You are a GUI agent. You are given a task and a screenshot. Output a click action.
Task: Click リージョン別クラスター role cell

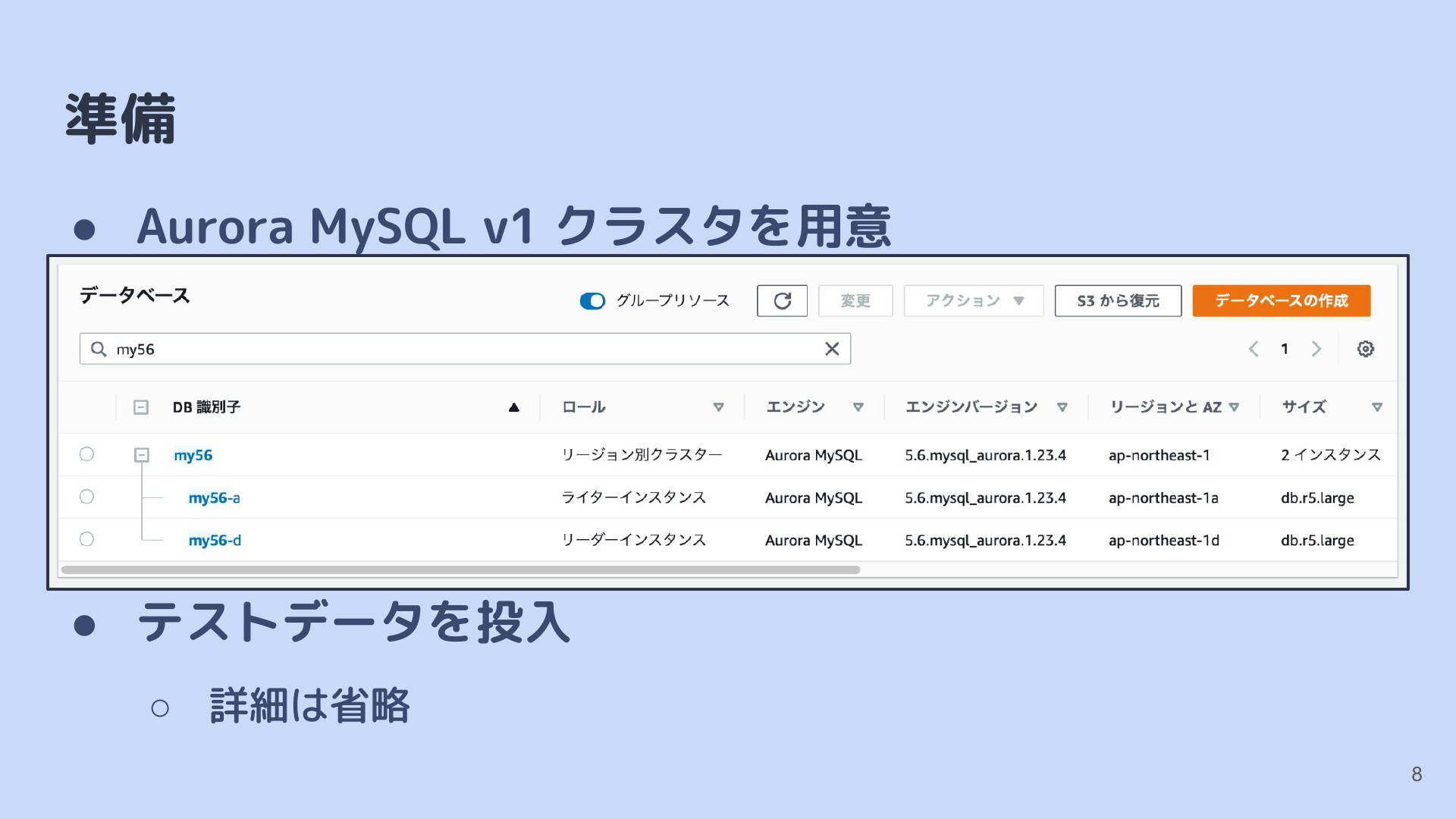[x=642, y=454]
